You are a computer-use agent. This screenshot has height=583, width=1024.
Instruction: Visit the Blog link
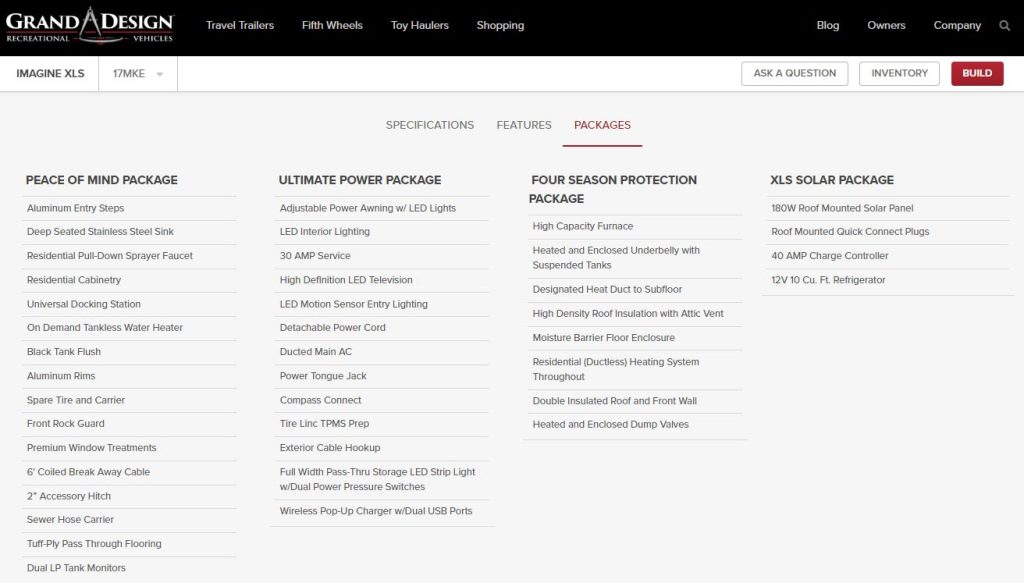coord(828,26)
